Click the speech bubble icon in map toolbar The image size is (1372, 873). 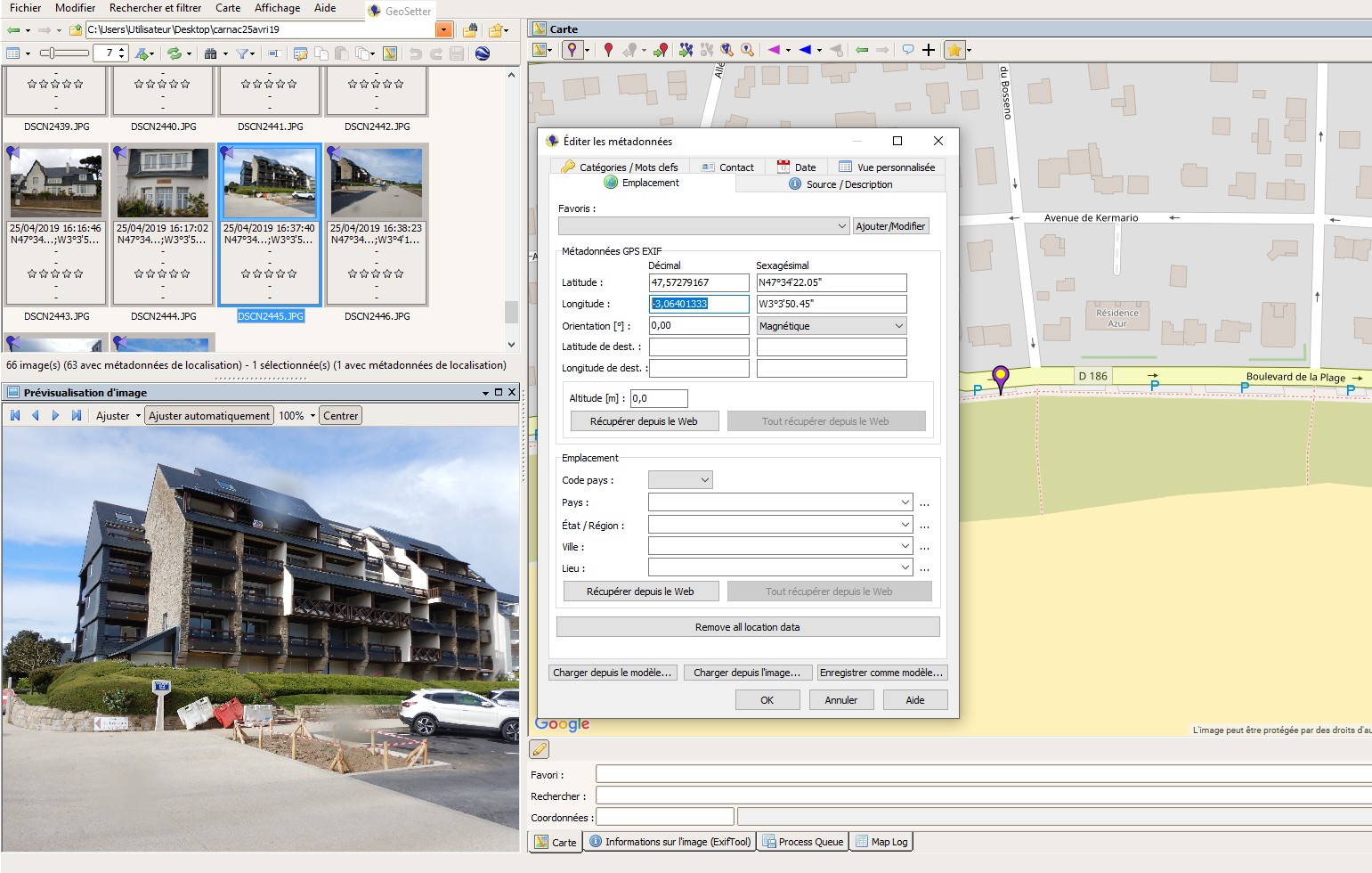(x=907, y=50)
